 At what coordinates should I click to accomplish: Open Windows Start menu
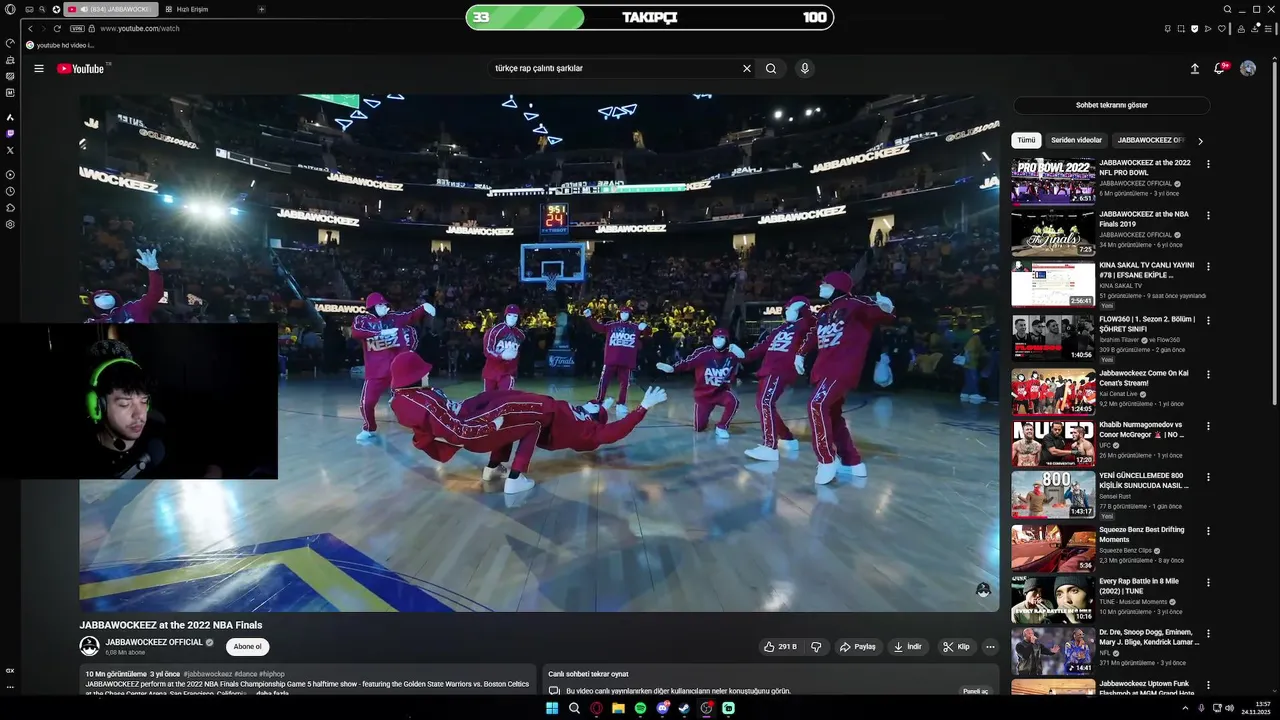point(552,708)
